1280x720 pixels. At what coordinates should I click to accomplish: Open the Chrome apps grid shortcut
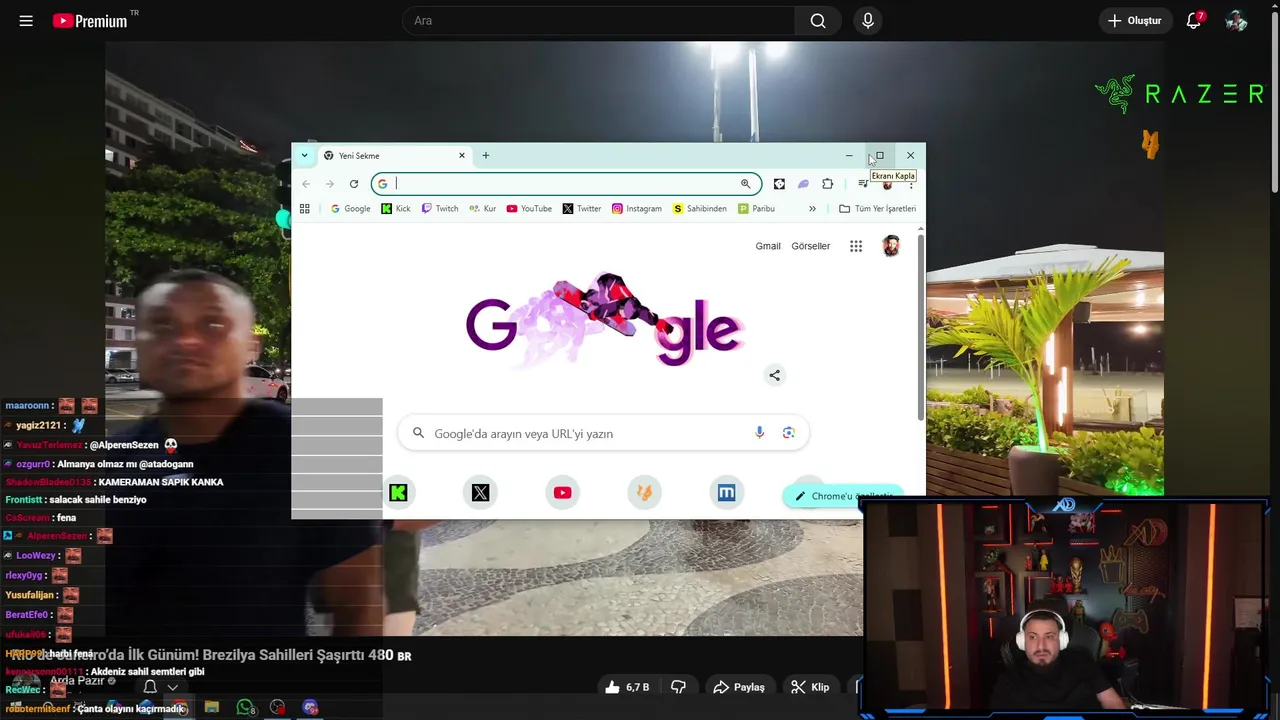pos(305,209)
